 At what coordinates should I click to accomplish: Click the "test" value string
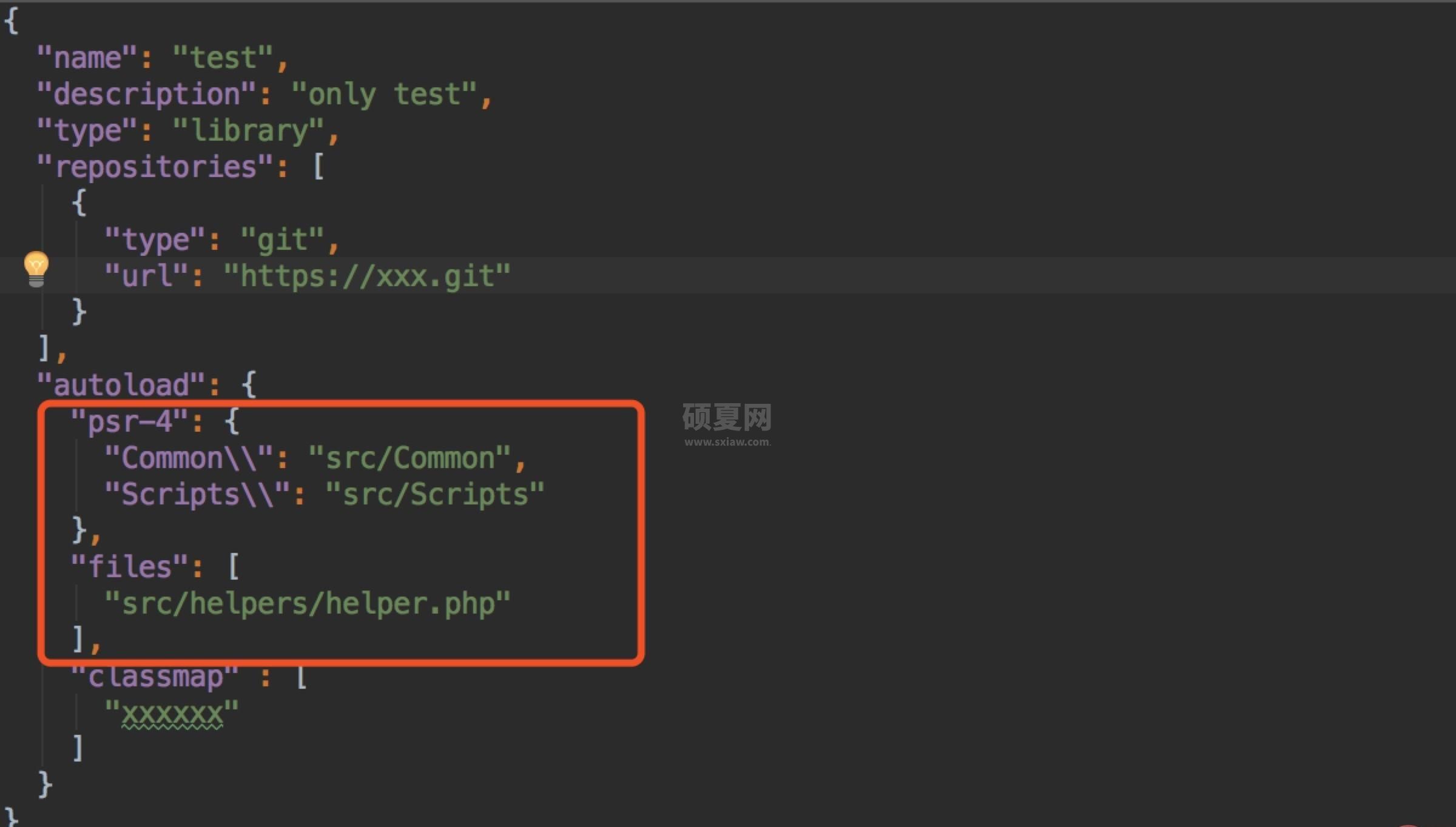(x=223, y=58)
